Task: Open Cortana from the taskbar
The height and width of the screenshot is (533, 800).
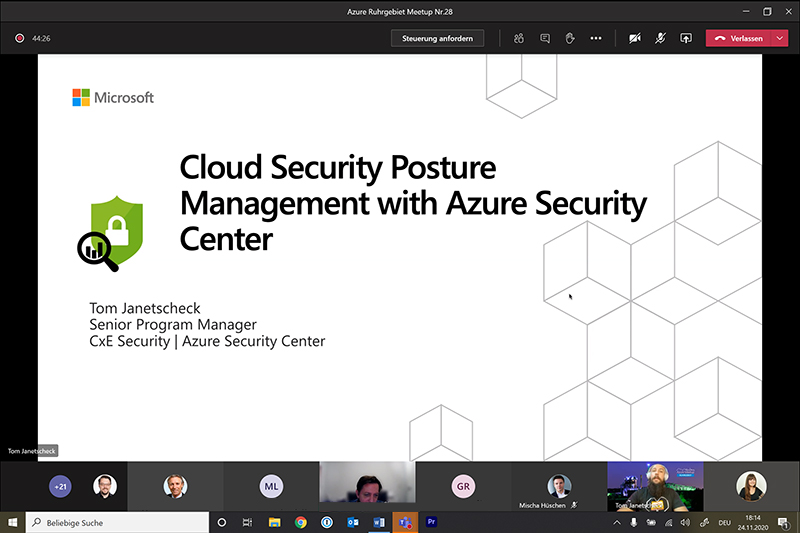Action: click(x=221, y=522)
